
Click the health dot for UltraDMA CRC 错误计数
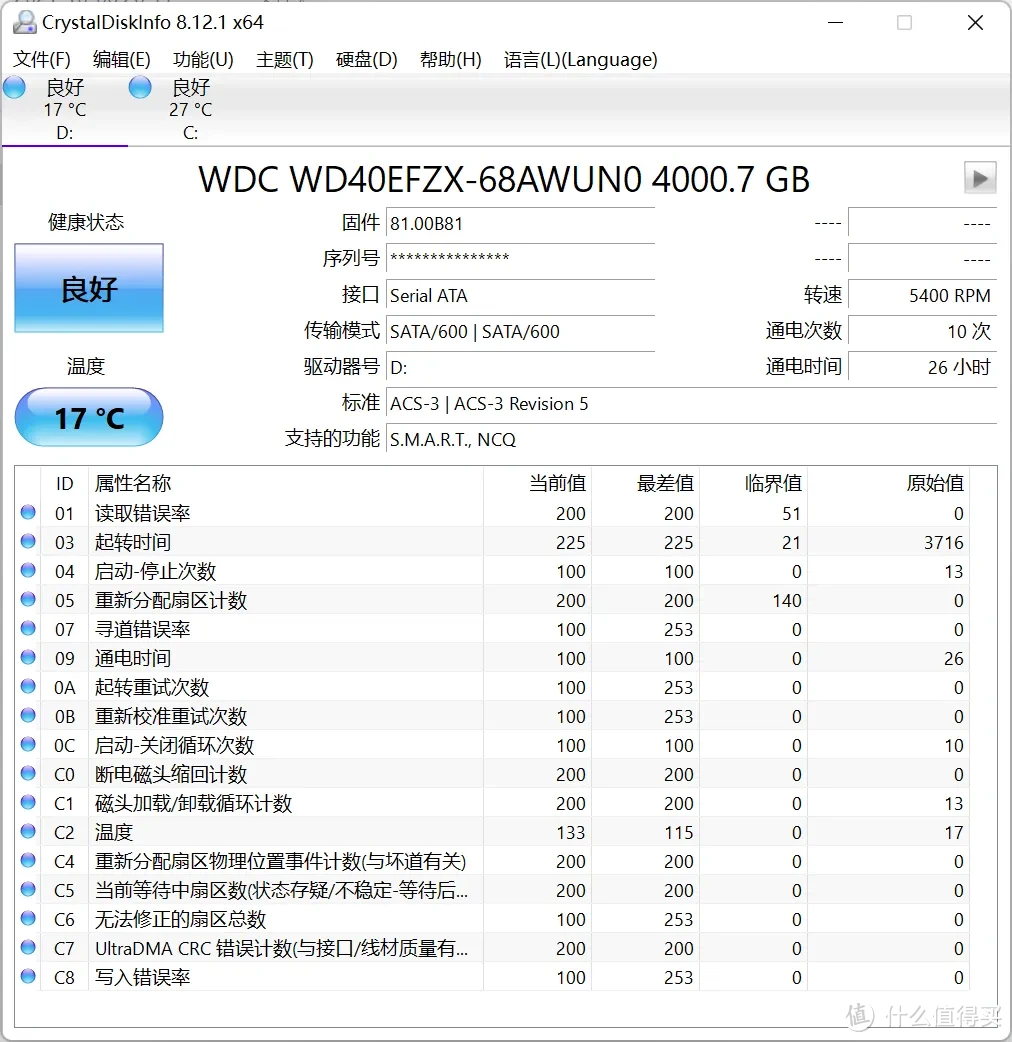click(27, 947)
